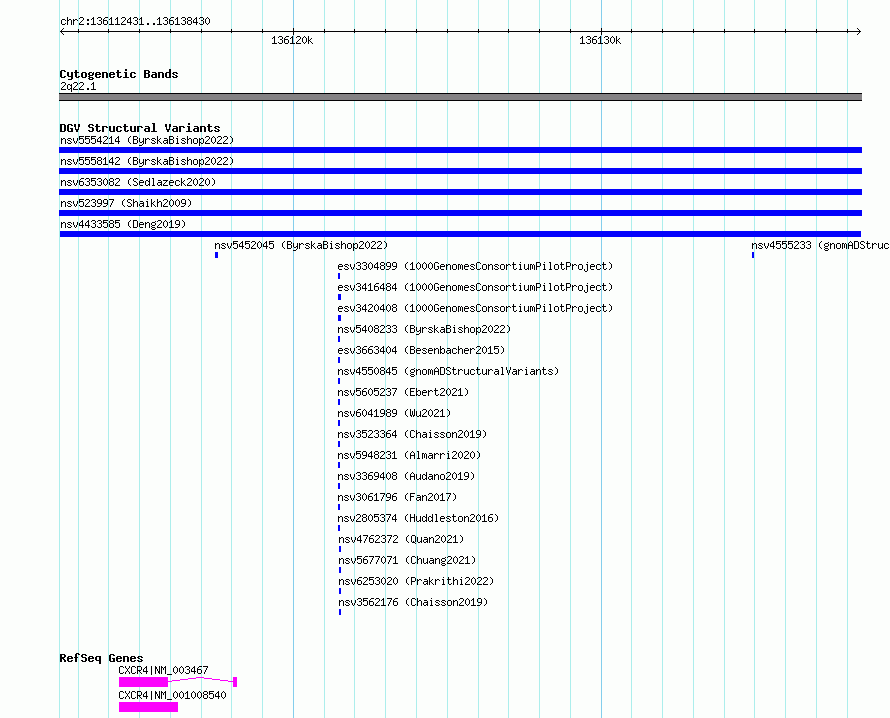Open variant nsv5605237 (Ebert2021)
The height and width of the screenshot is (718, 890).
click(403, 392)
